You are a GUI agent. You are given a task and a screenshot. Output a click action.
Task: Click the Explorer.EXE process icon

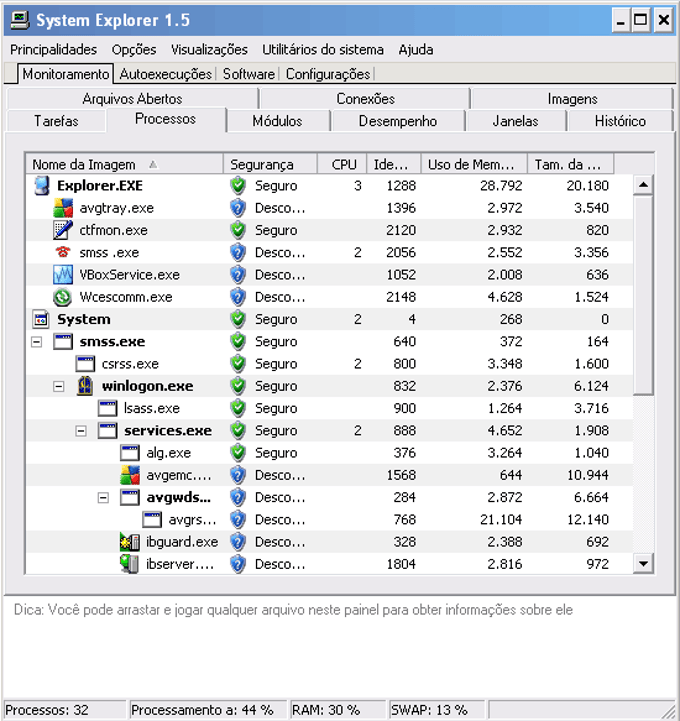click(42, 186)
